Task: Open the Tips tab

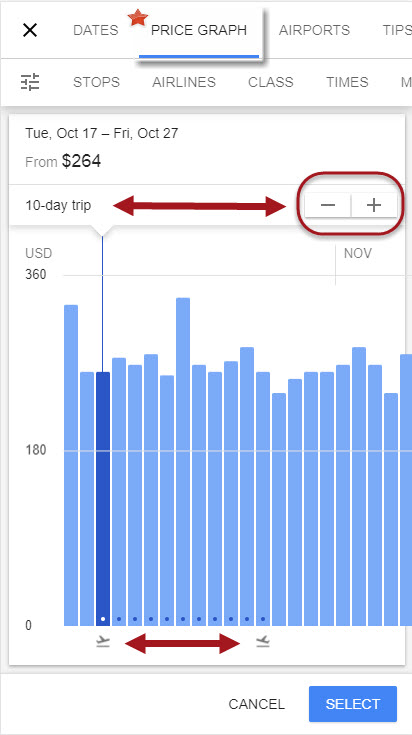Action: pyautogui.click(x=397, y=30)
